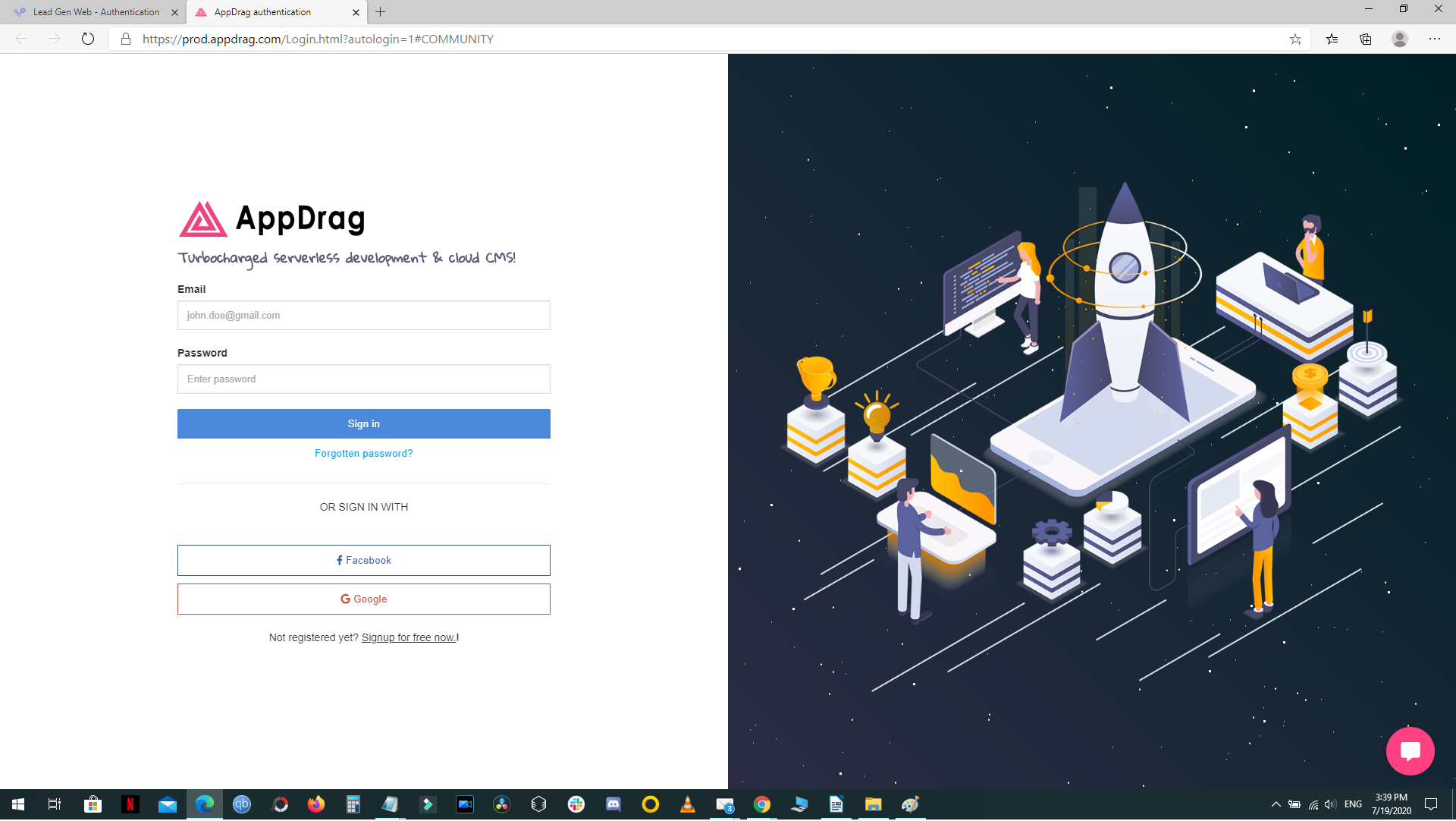Open the Collections icon
The height and width of the screenshot is (821, 1456).
[1366, 39]
